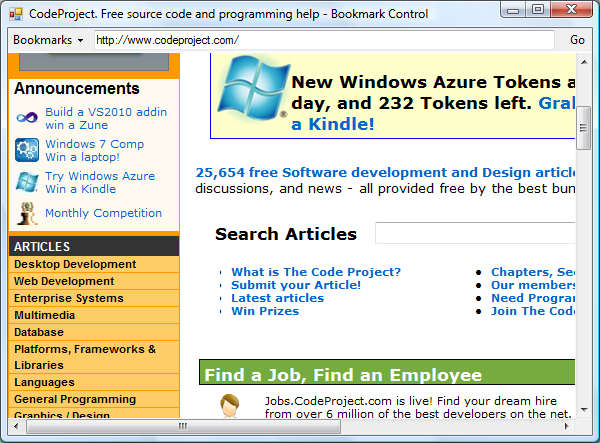Click the horizontal scrollbar right arrow
The width and height of the screenshot is (600, 443).
pyautogui.click(x=566, y=426)
